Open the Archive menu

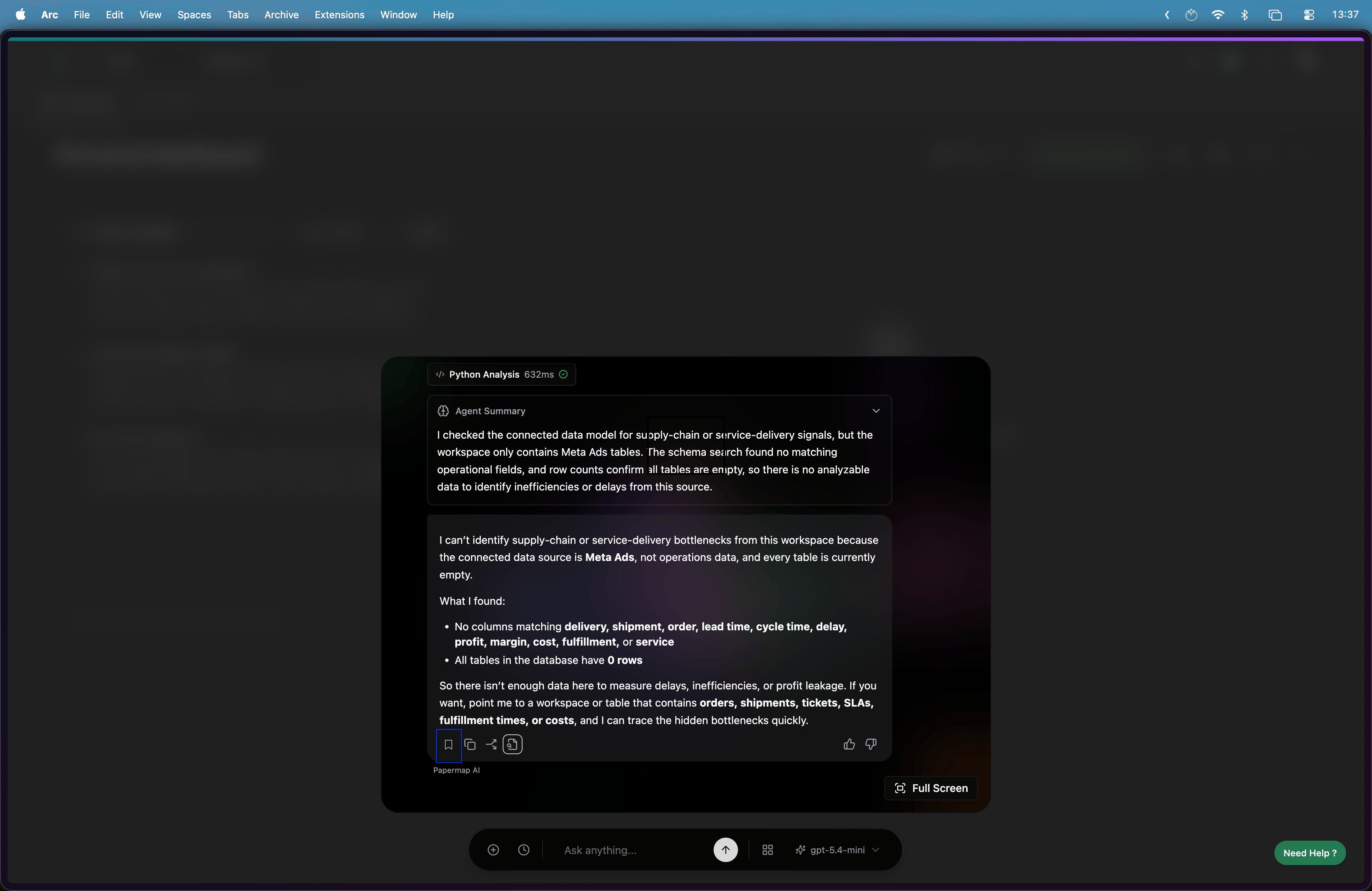pos(281,14)
